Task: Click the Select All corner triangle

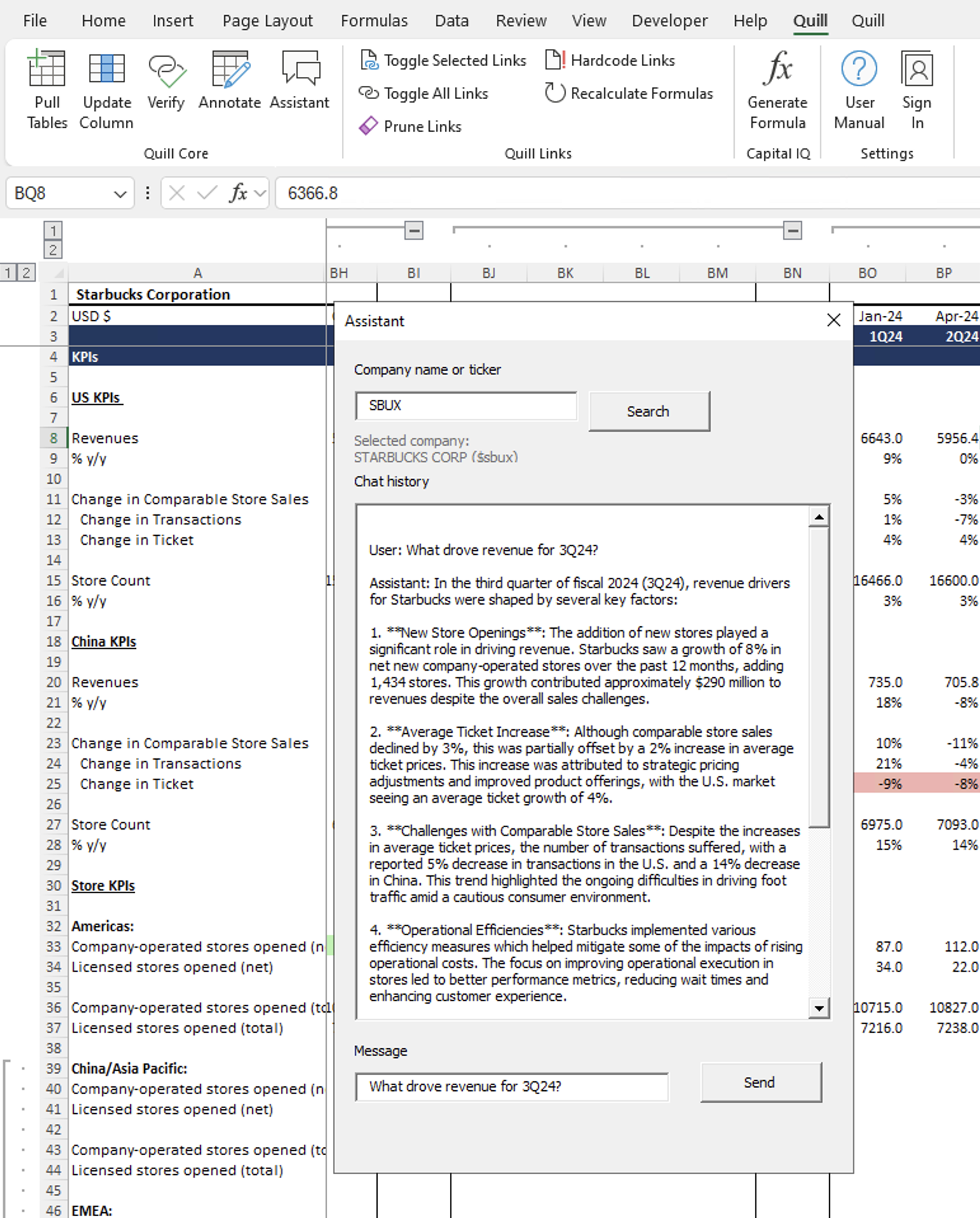Action: (x=58, y=273)
